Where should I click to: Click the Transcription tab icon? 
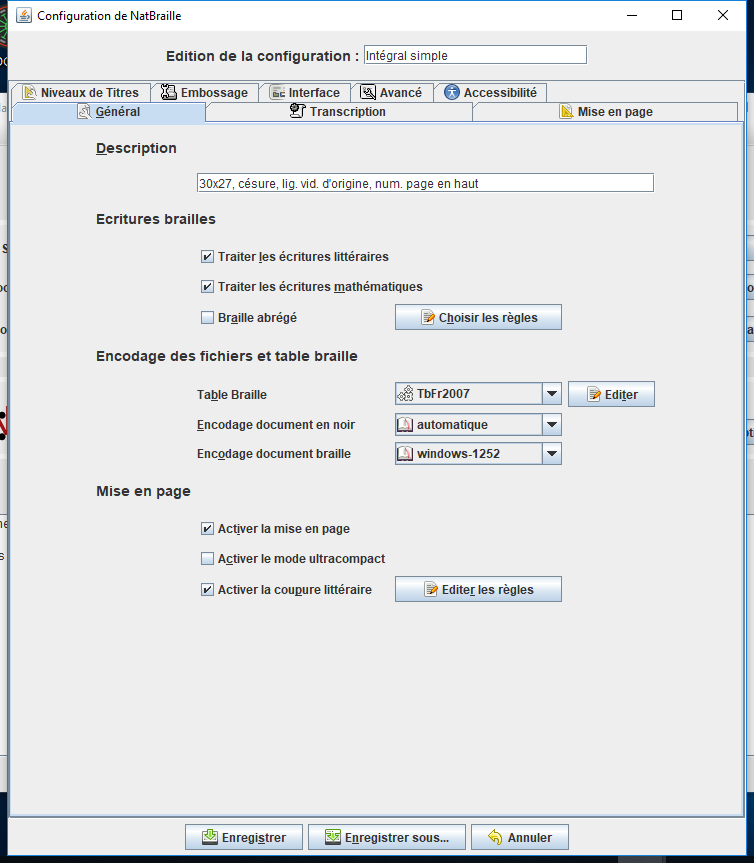[297, 111]
